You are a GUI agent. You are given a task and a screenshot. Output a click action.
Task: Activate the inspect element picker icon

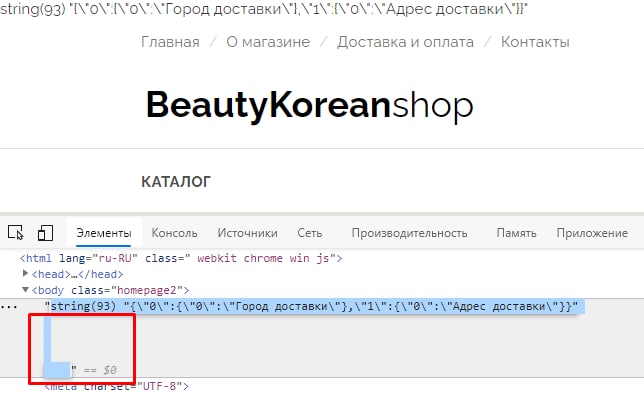tap(16, 233)
